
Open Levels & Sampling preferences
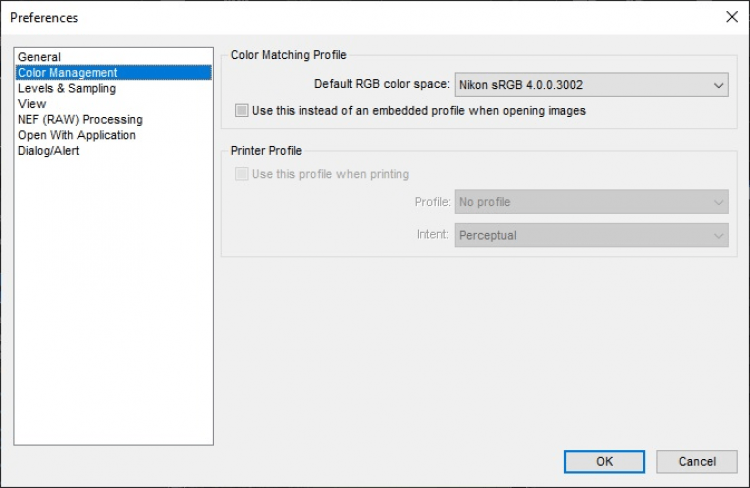pos(66,89)
